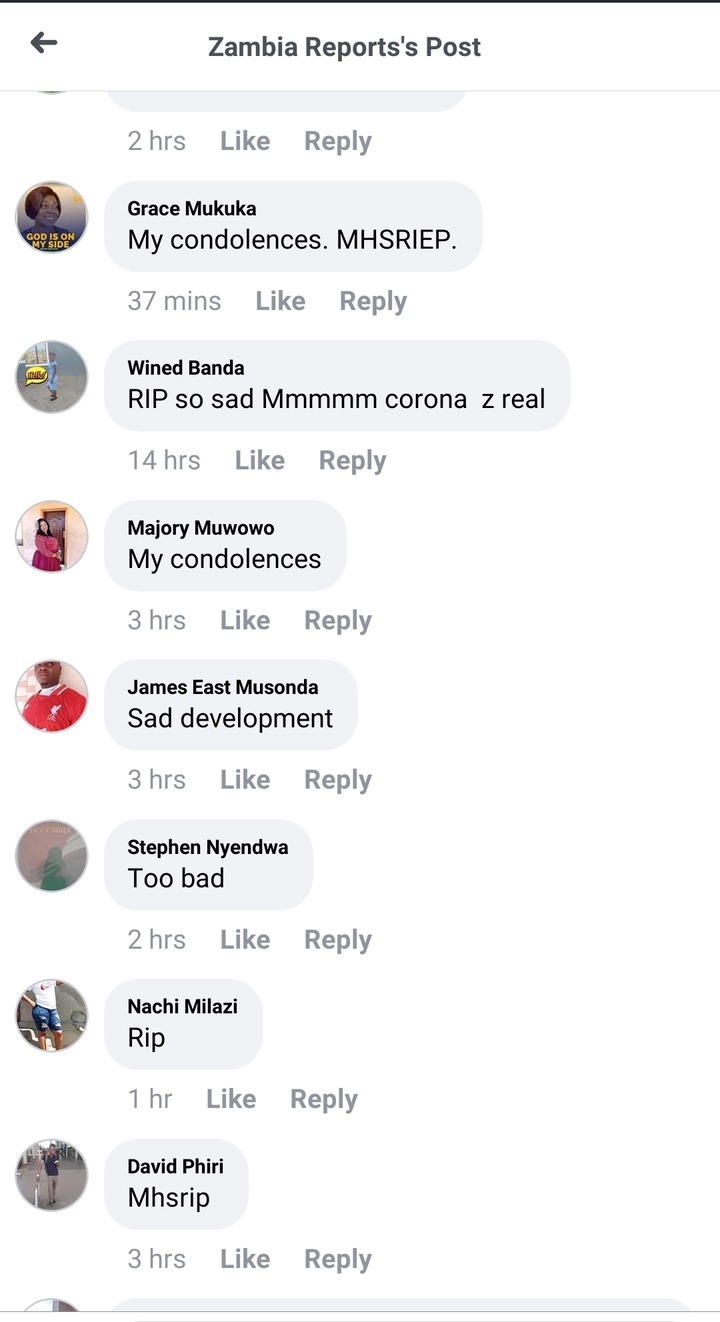This screenshot has height=1322, width=720.
Task: Open Stephen Nyendwa's profile picture
Action: [52, 856]
